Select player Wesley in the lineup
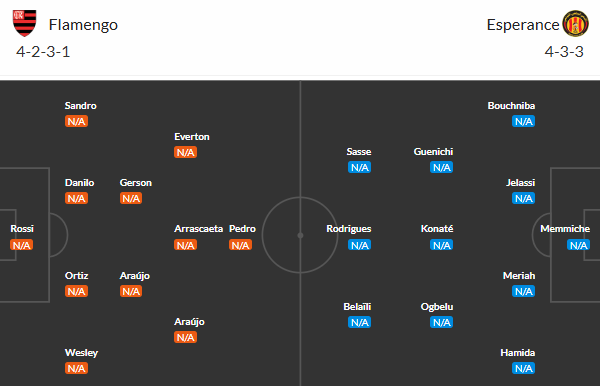600x386 pixels. click(81, 353)
